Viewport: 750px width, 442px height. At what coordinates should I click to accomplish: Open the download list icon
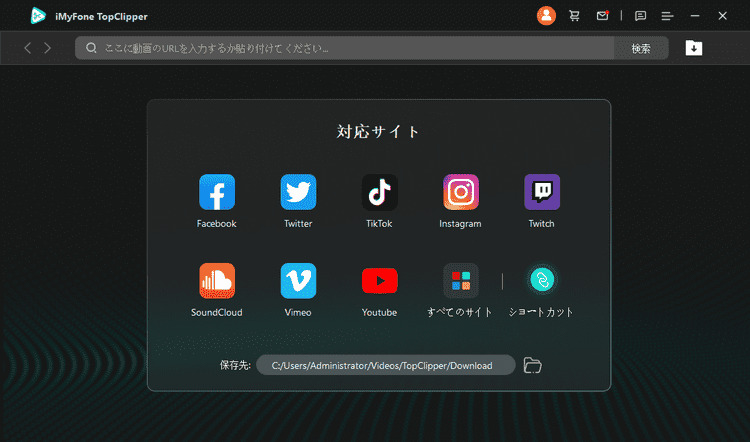coord(694,48)
